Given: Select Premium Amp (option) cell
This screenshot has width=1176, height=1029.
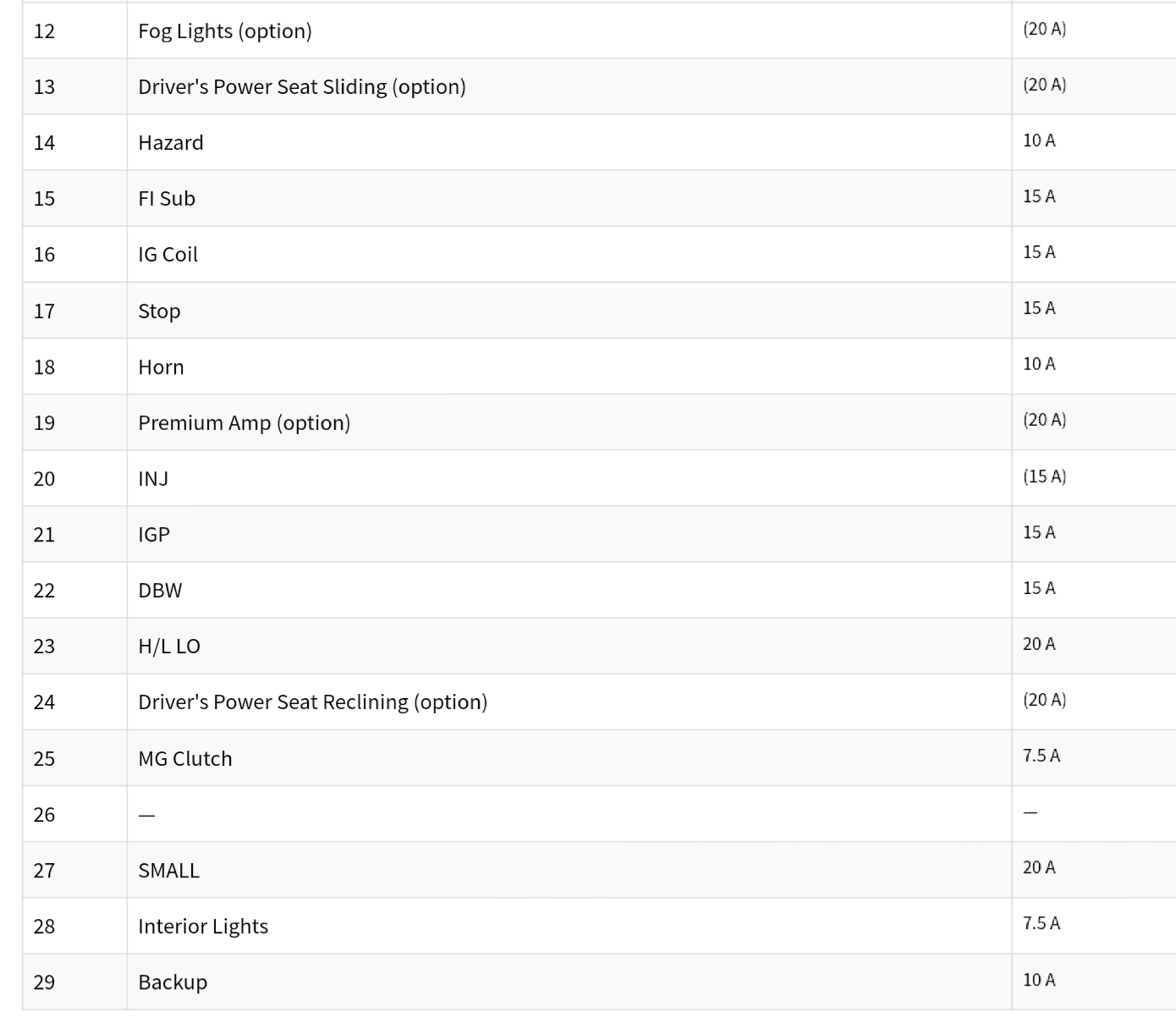Looking at the screenshot, I should (x=244, y=423).
